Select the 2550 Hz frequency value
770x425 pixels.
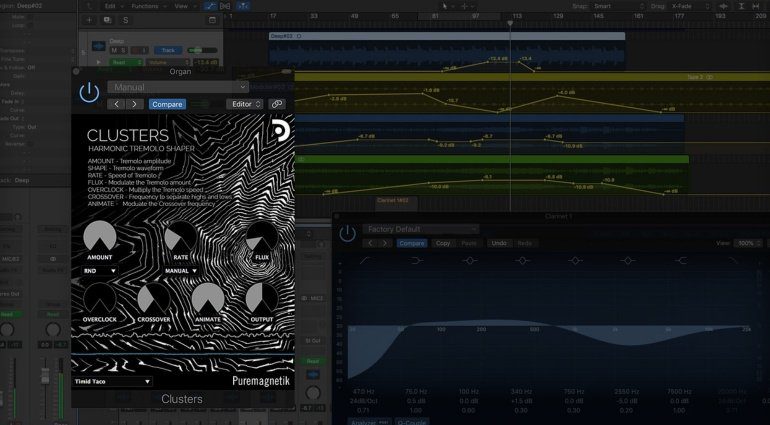626,392
